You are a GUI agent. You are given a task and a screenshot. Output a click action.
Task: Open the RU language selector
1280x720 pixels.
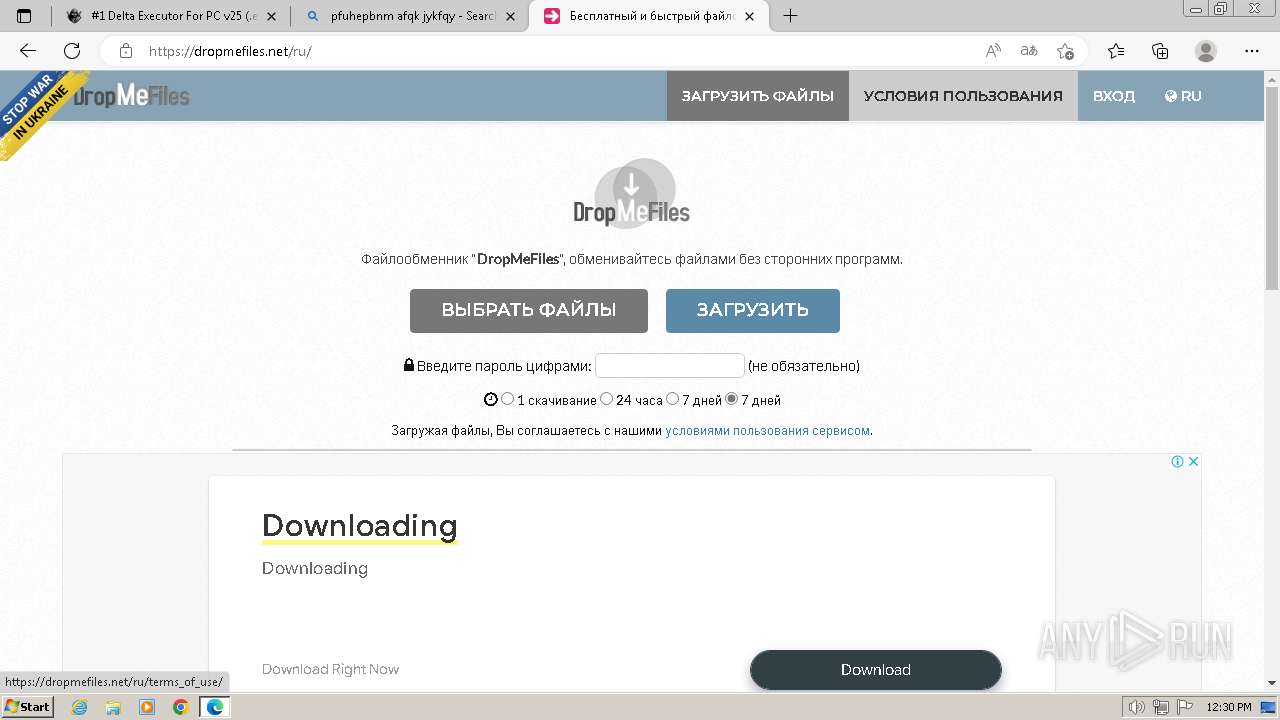click(1183, 96)
